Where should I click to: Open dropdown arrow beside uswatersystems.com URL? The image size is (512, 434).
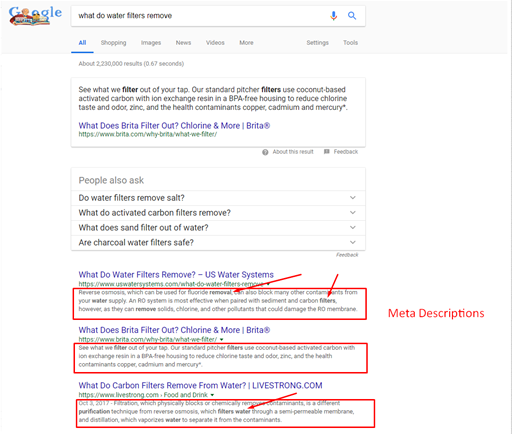point(268,284)
